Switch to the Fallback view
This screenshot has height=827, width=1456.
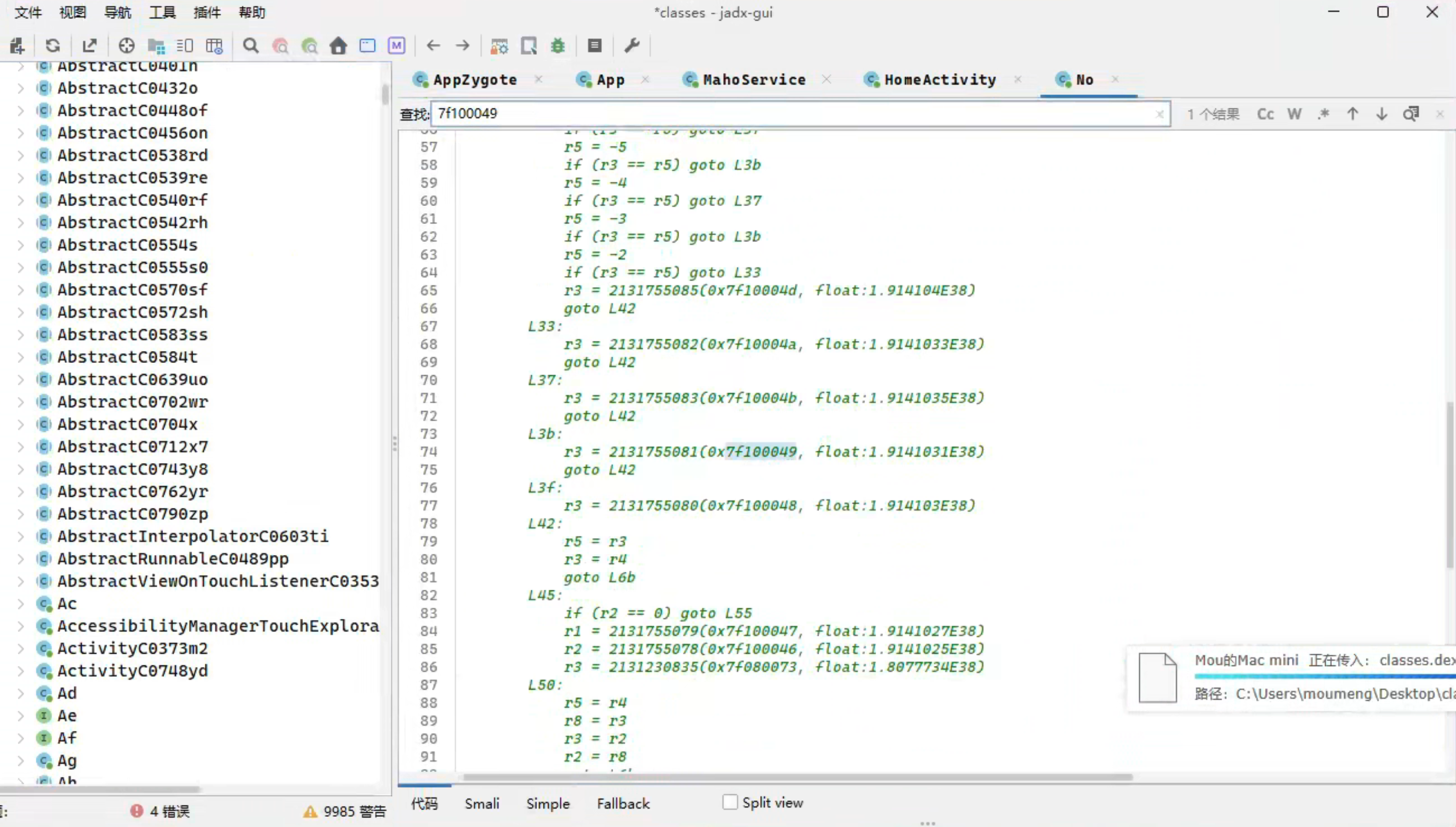(x=623, y=803)
